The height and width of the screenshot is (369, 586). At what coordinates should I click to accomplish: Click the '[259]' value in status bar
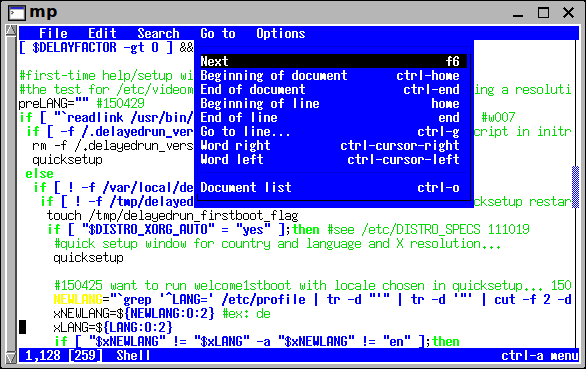click(86, 356)
